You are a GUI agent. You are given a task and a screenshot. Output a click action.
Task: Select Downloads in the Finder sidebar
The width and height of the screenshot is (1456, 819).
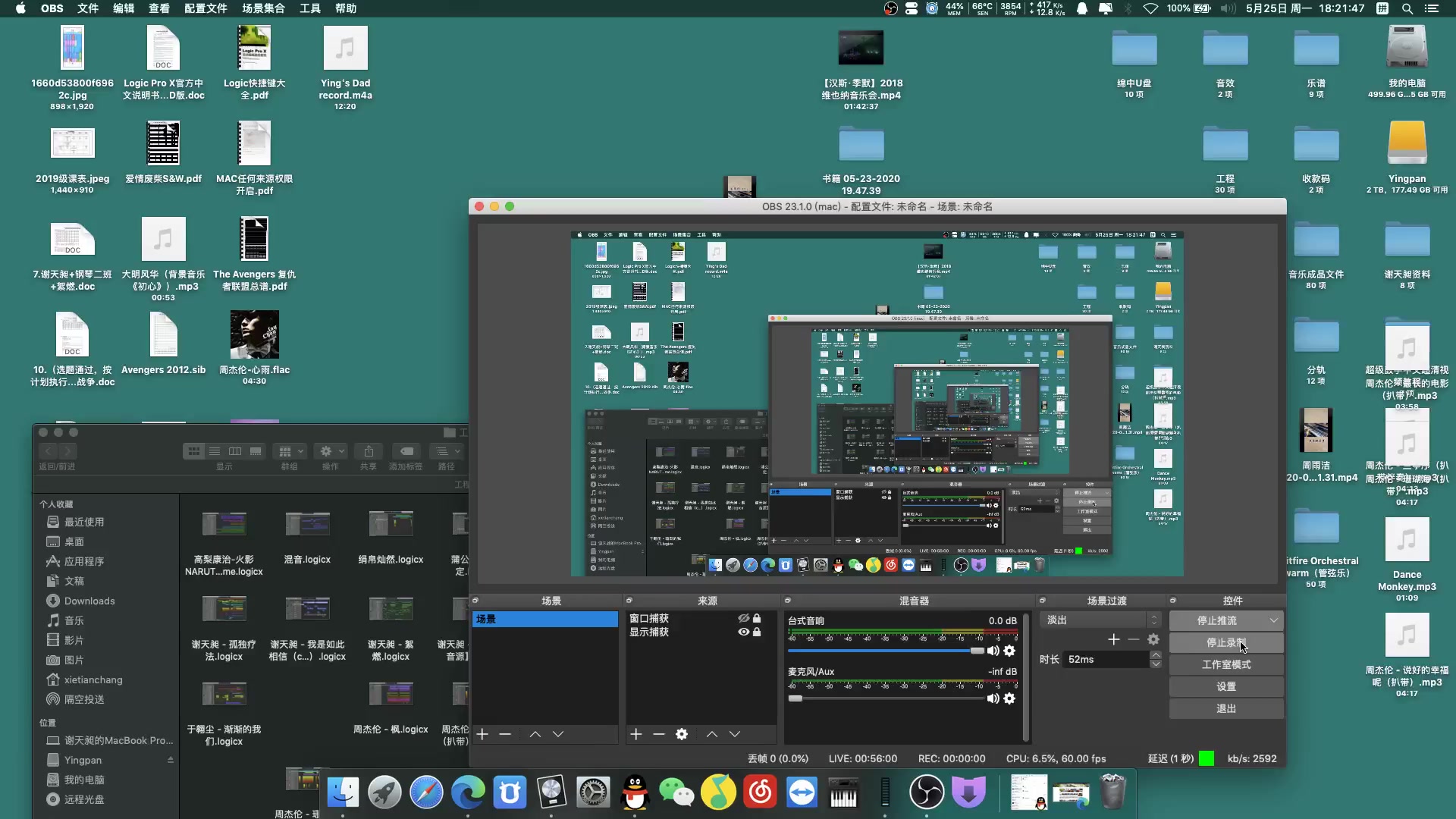click(x=89, y=601)
